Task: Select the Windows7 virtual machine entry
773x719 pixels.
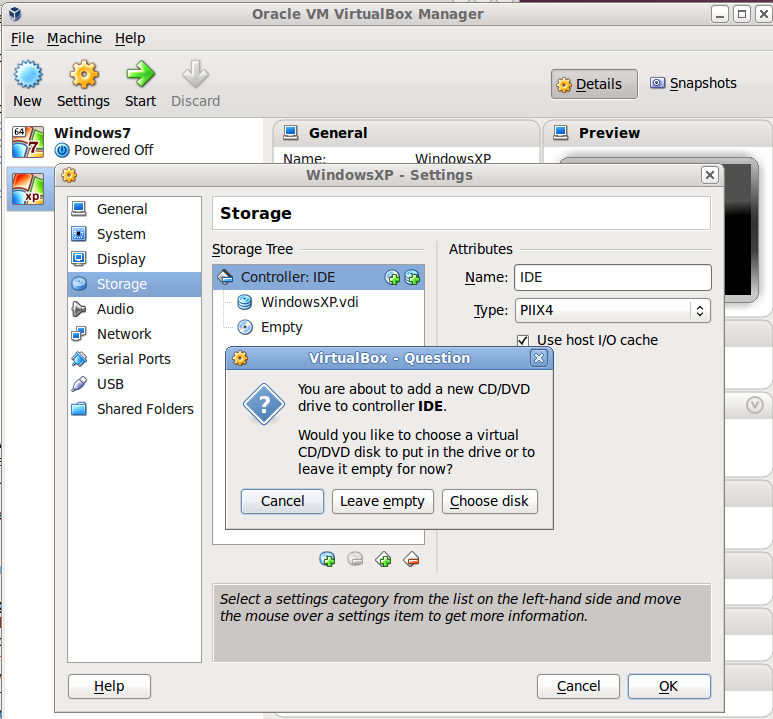Action: pos(133,142)
